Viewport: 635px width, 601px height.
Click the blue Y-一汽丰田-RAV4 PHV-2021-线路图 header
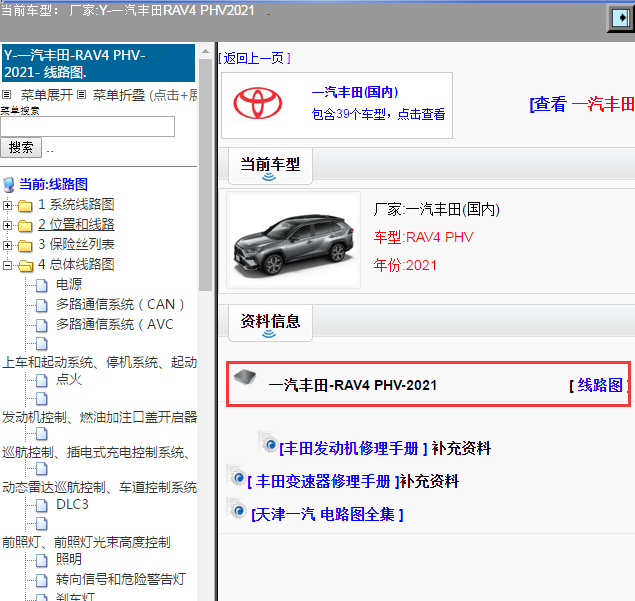[98, 63]
